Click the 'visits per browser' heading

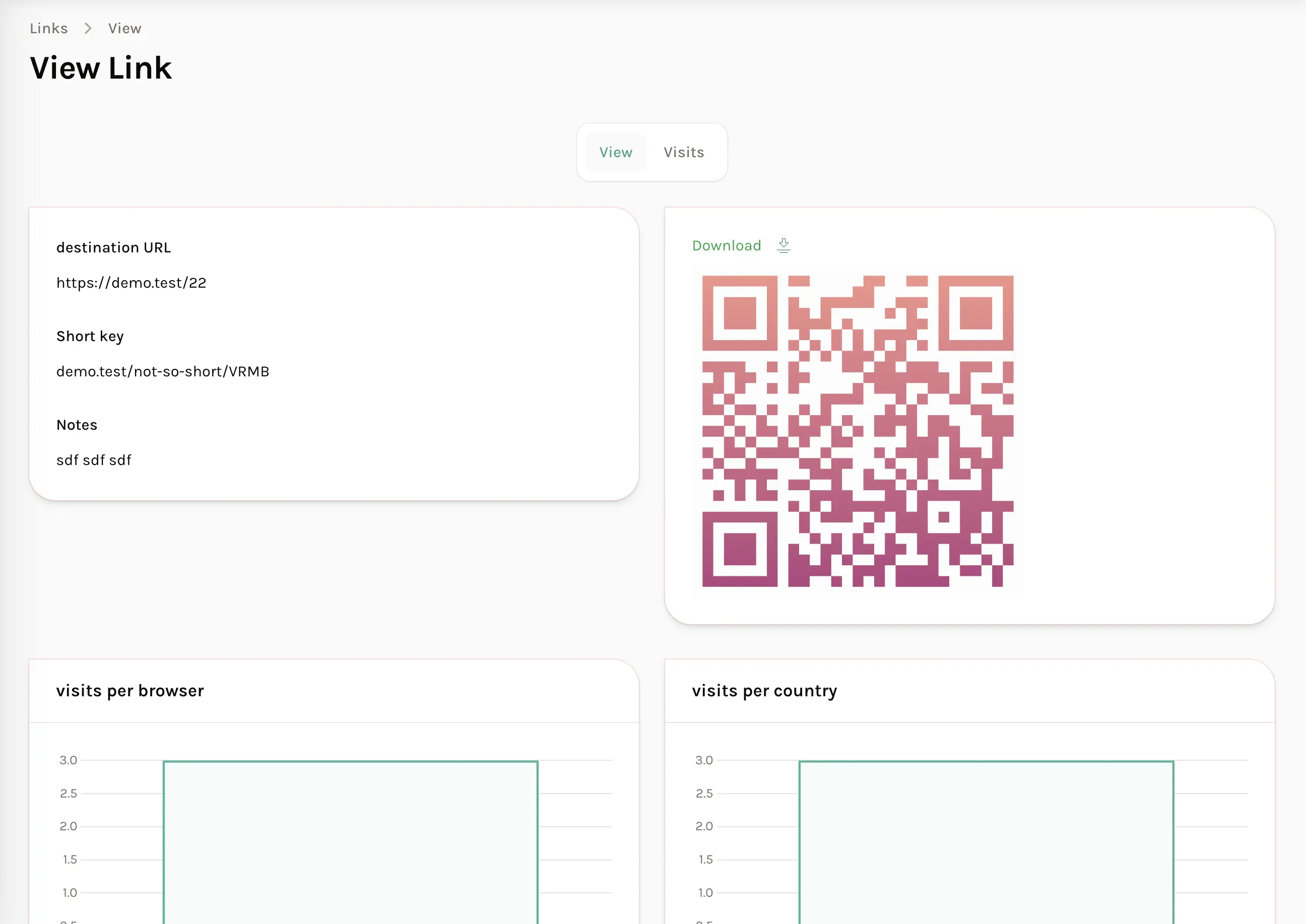point(130,691)
